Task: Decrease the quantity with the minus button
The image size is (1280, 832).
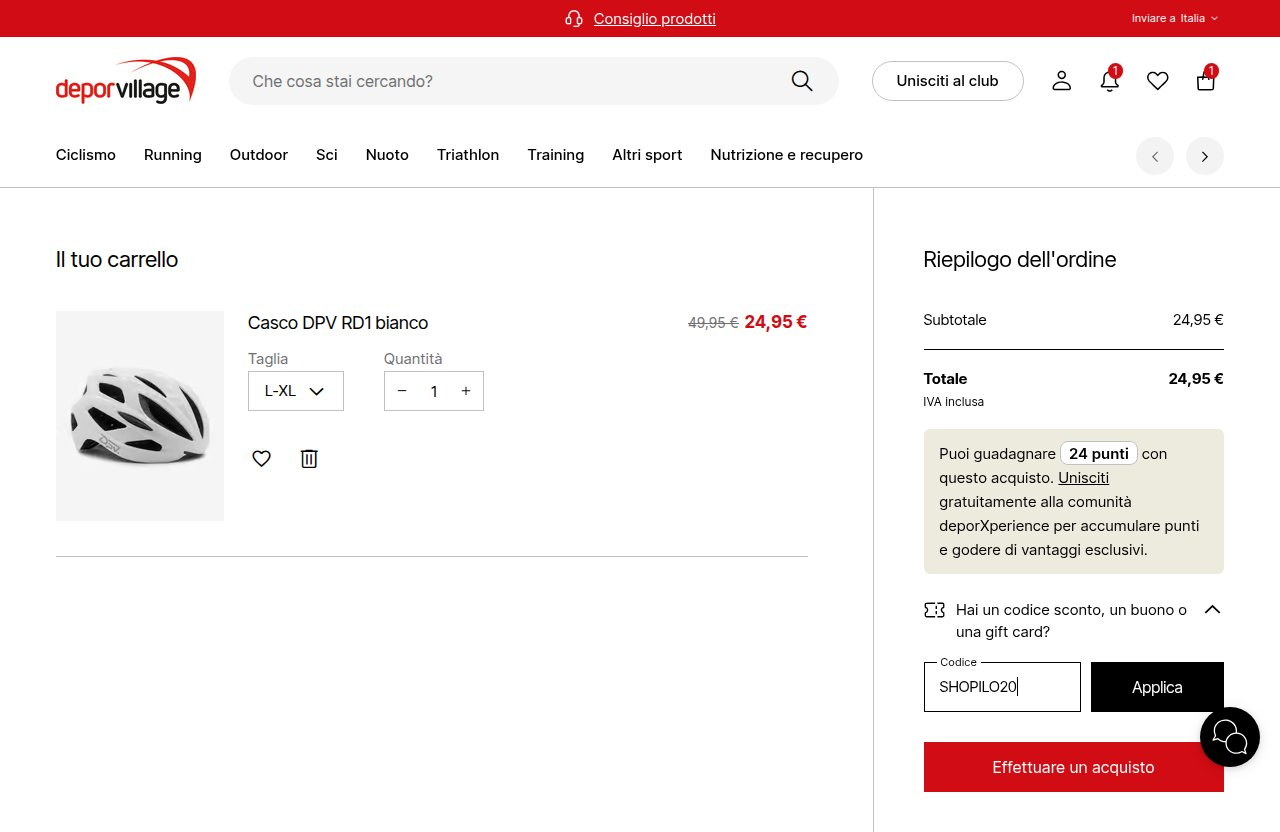Action: [x=402, y=391]
